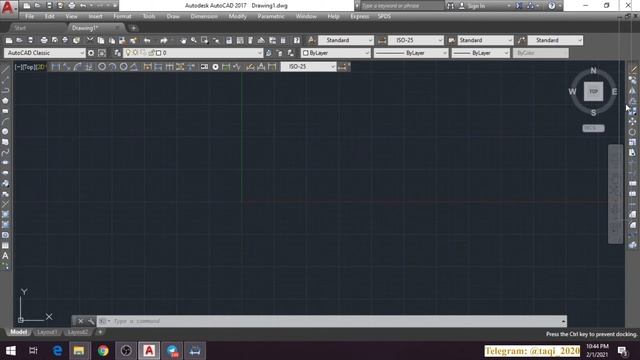Toggle layer 0 on/off lightbulb
This screenshot has width=640, height=360.
click(128, 53)
